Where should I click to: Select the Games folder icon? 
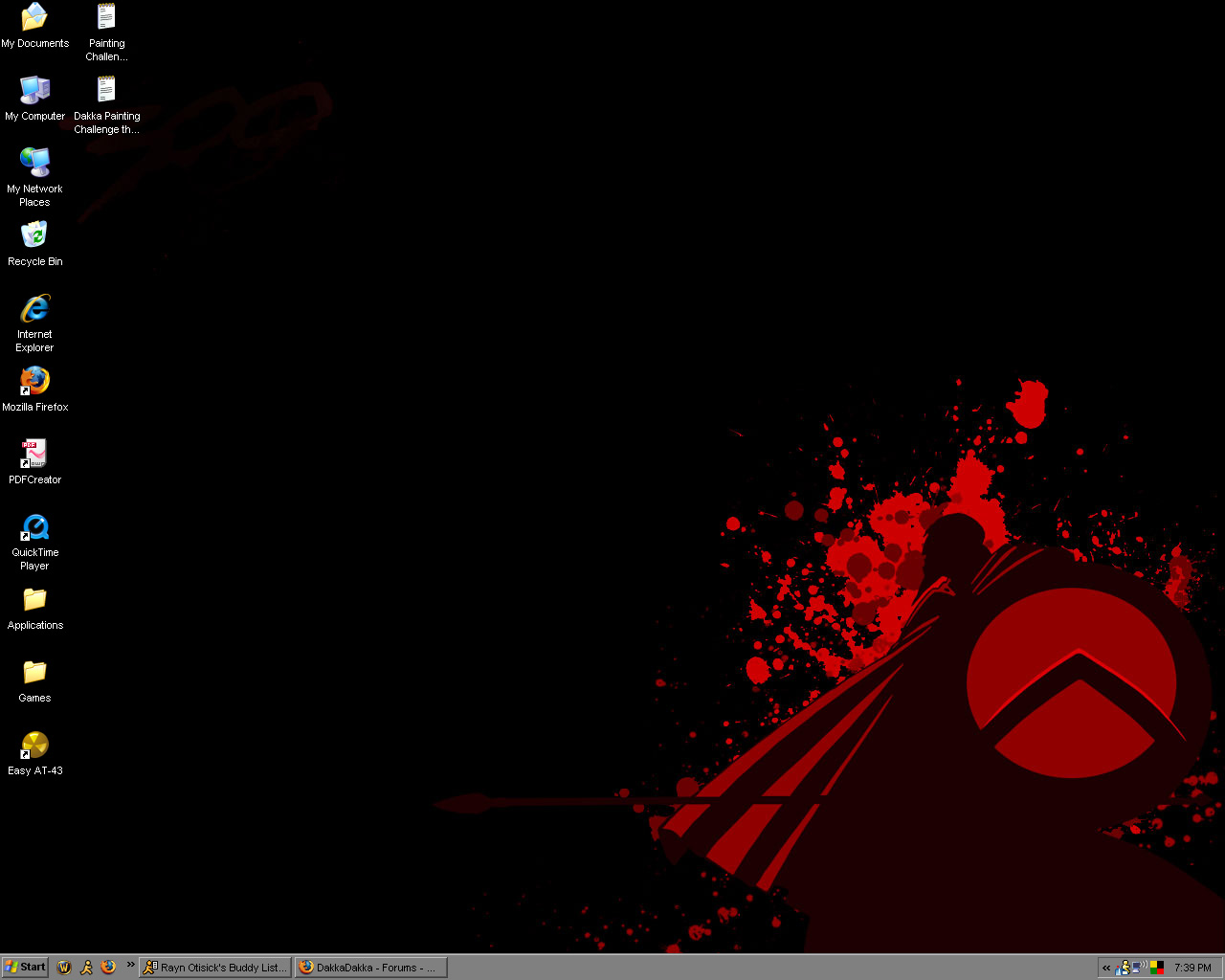pyautogui.click(x=34, y=680)
